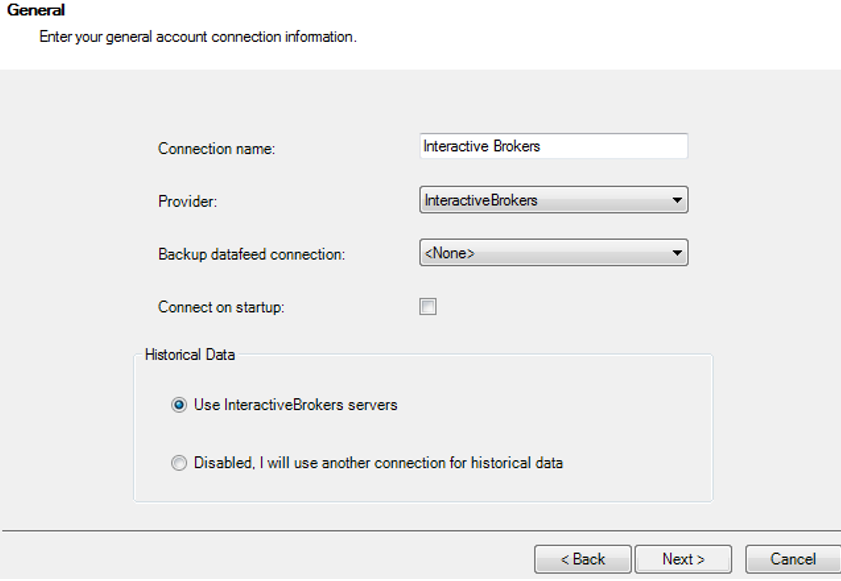
Task: Click the Historical Data group title
Action: (x=190, y=355)
